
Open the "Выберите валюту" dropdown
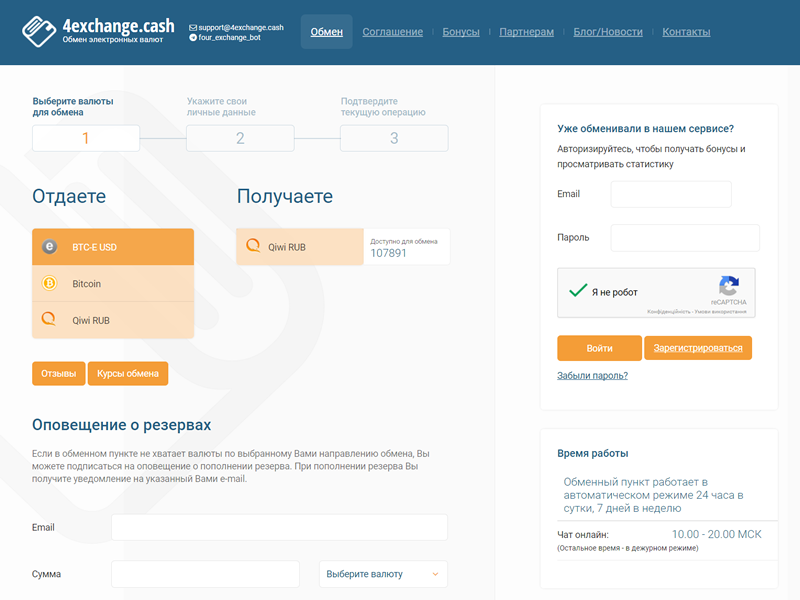pos(383,574)
